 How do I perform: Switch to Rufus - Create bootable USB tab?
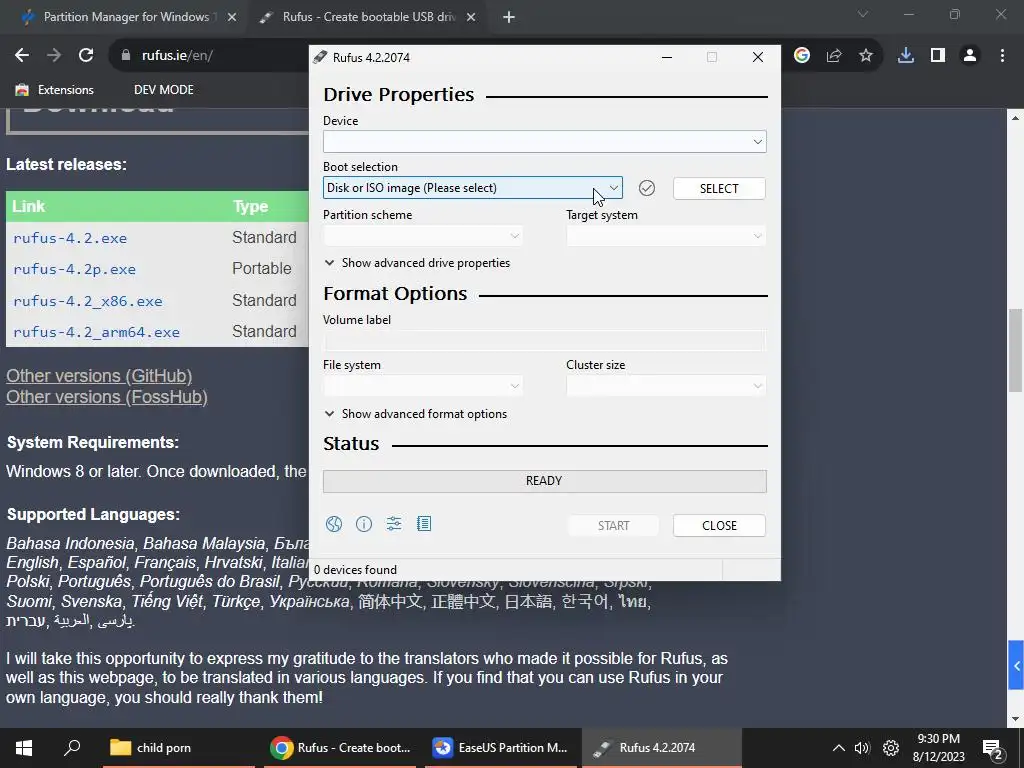tap(368, 18)
